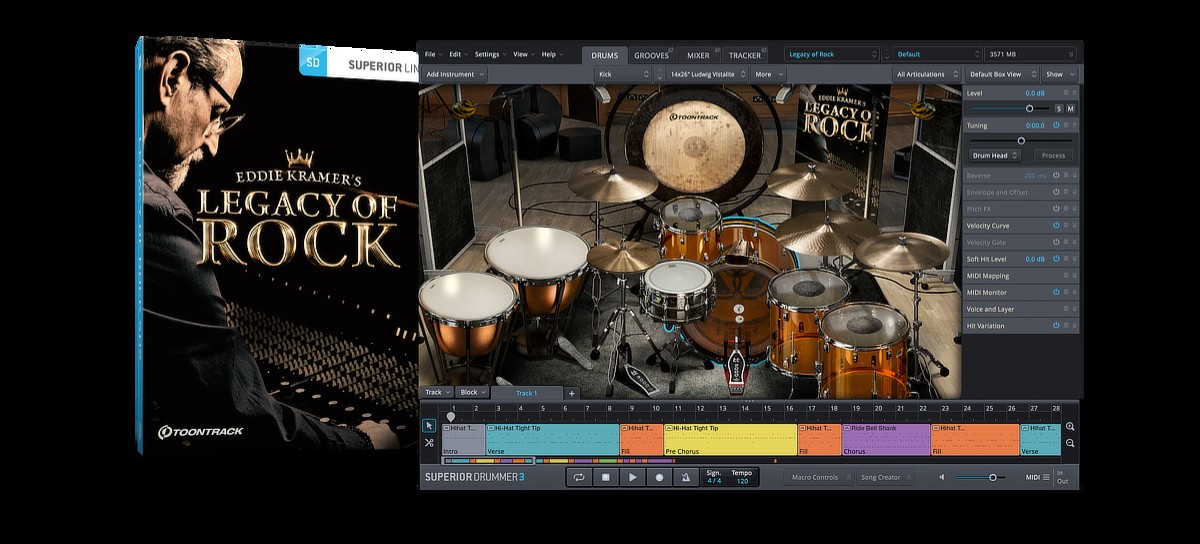Viewport: 1200px width, 544px height.
Task: Toggle the Soft Hit Level power button
Action: (1056, 259)
